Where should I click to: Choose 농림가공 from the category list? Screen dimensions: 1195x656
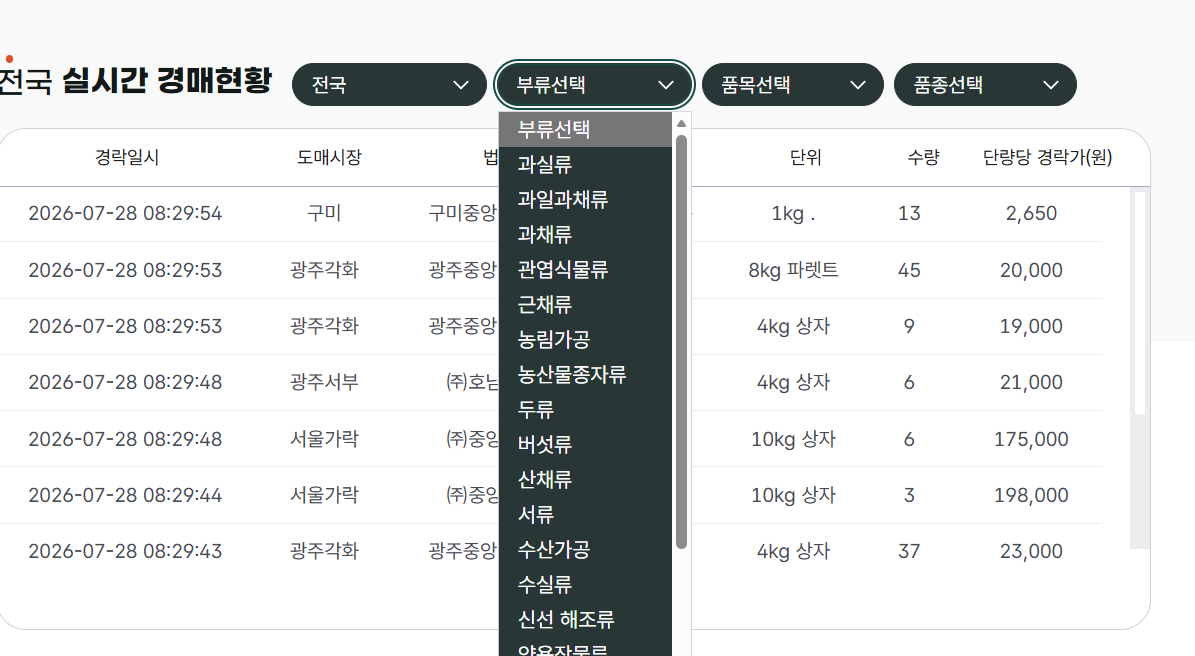point(585,340)
